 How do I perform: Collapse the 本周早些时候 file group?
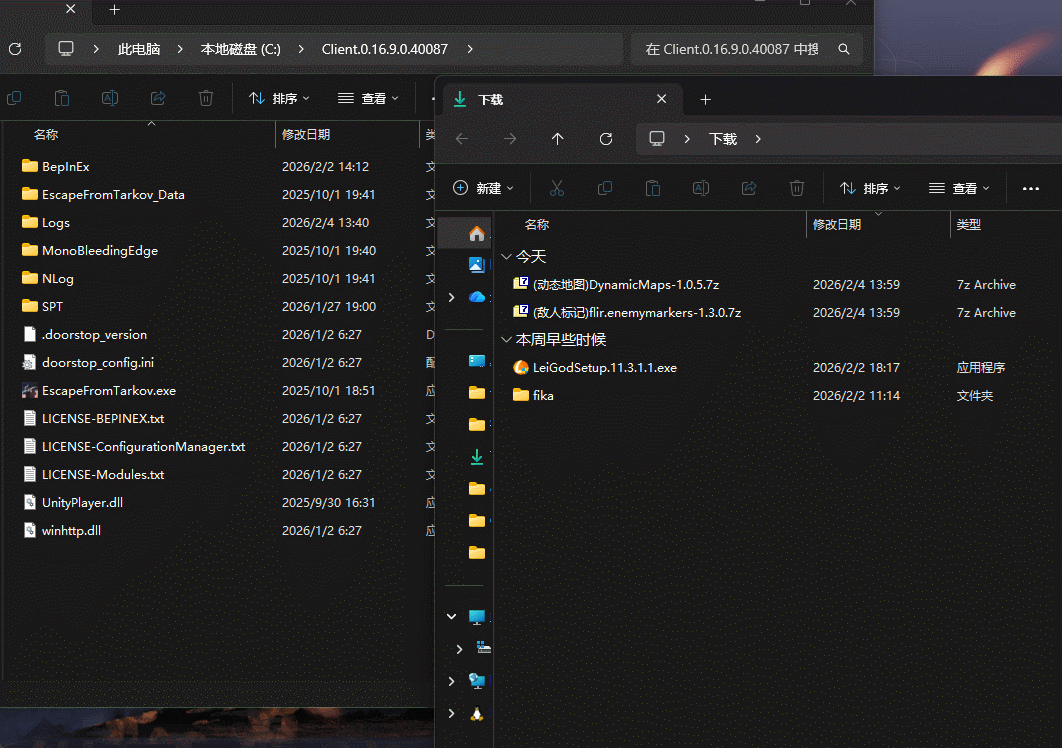tap(506, 340)
